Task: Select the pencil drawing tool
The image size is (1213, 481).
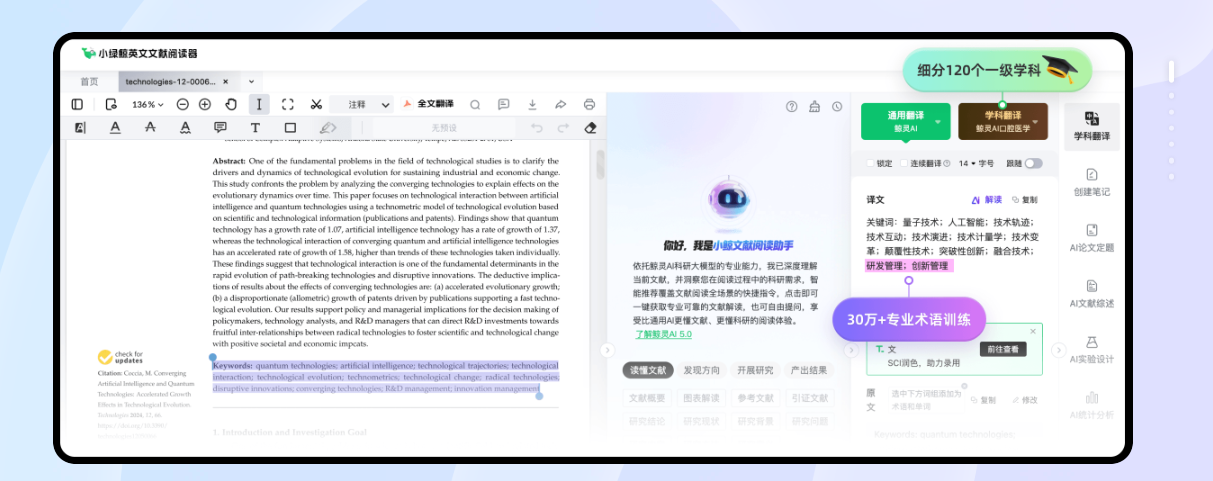Action: pyautogui.click(x=327, y=128)
